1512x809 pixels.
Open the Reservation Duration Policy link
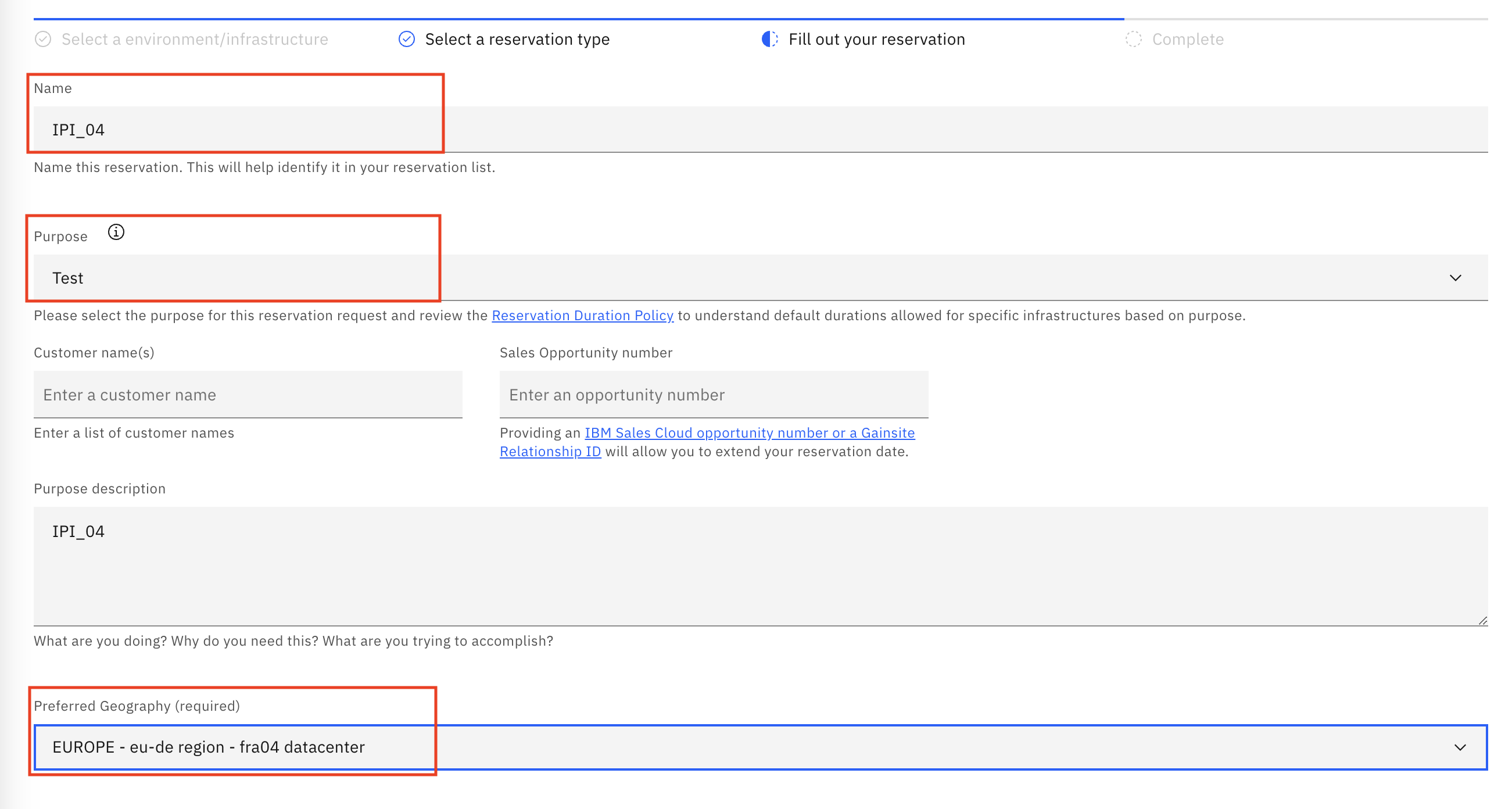pyautogui.click(x=582, y=316)
